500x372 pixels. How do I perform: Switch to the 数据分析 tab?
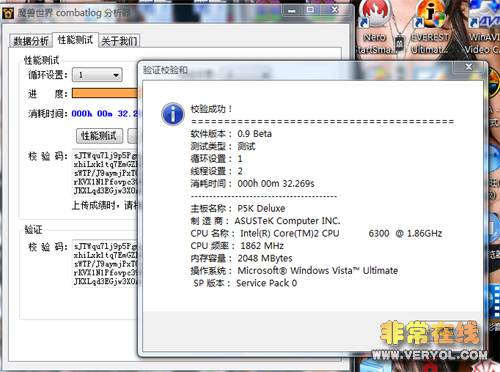click(31, 41)
